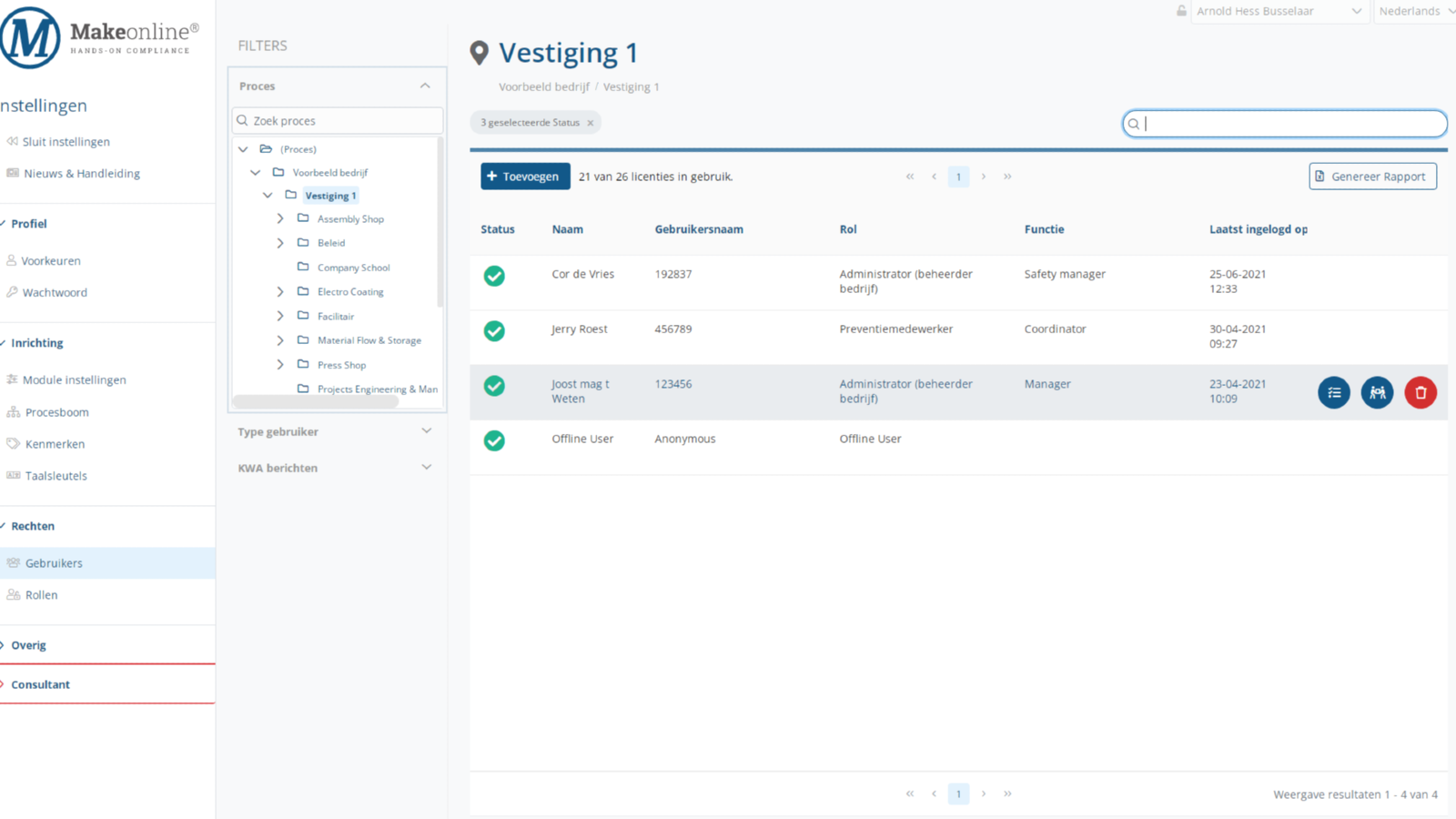Viewport: 1456px width, 819px height.
Task: Toggle the status checkmark for Cor de Vries
Action: [x=494, y=276]
